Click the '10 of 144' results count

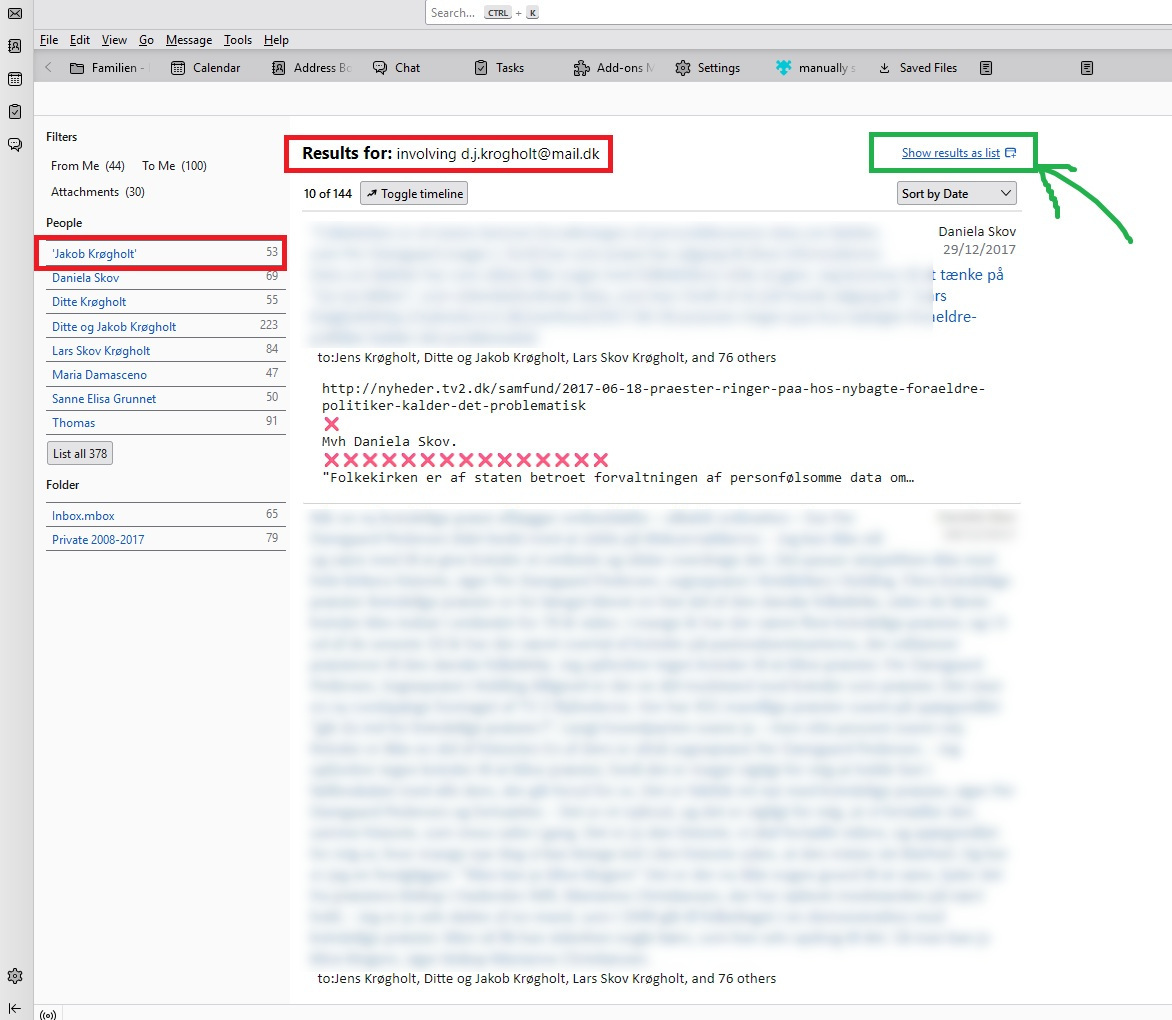(x=327, y=194)
